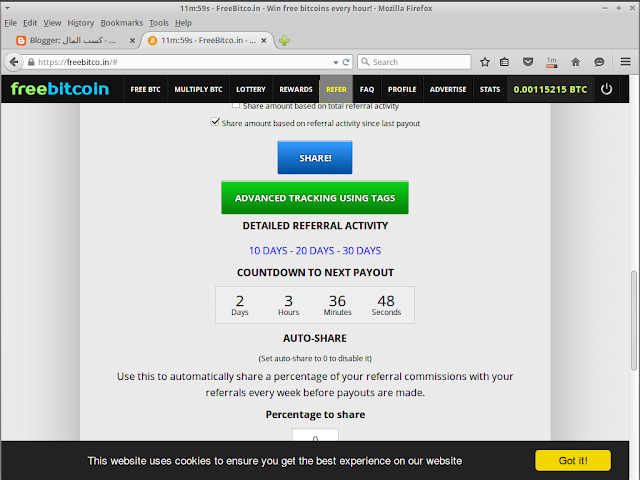Click the 1m timer addon icon

(x=552, y=62)
